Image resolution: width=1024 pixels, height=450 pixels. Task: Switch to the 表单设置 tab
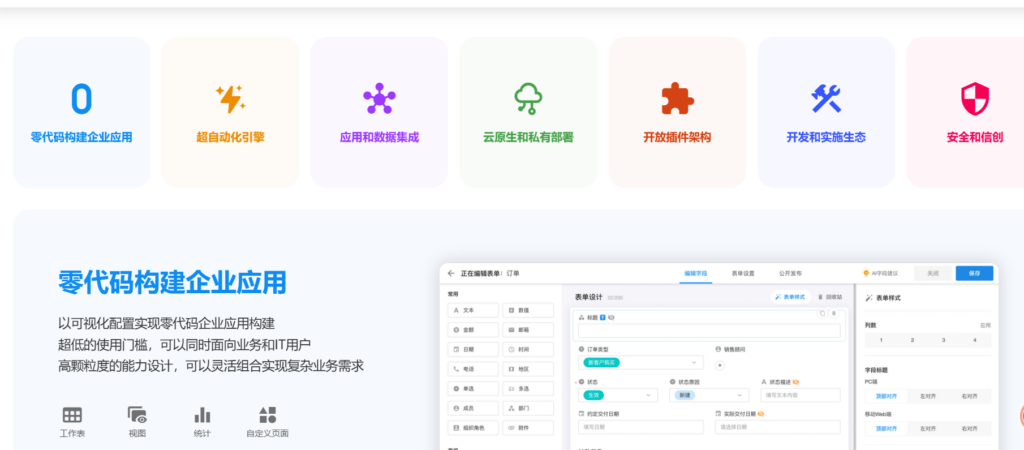tap(742, 273)
